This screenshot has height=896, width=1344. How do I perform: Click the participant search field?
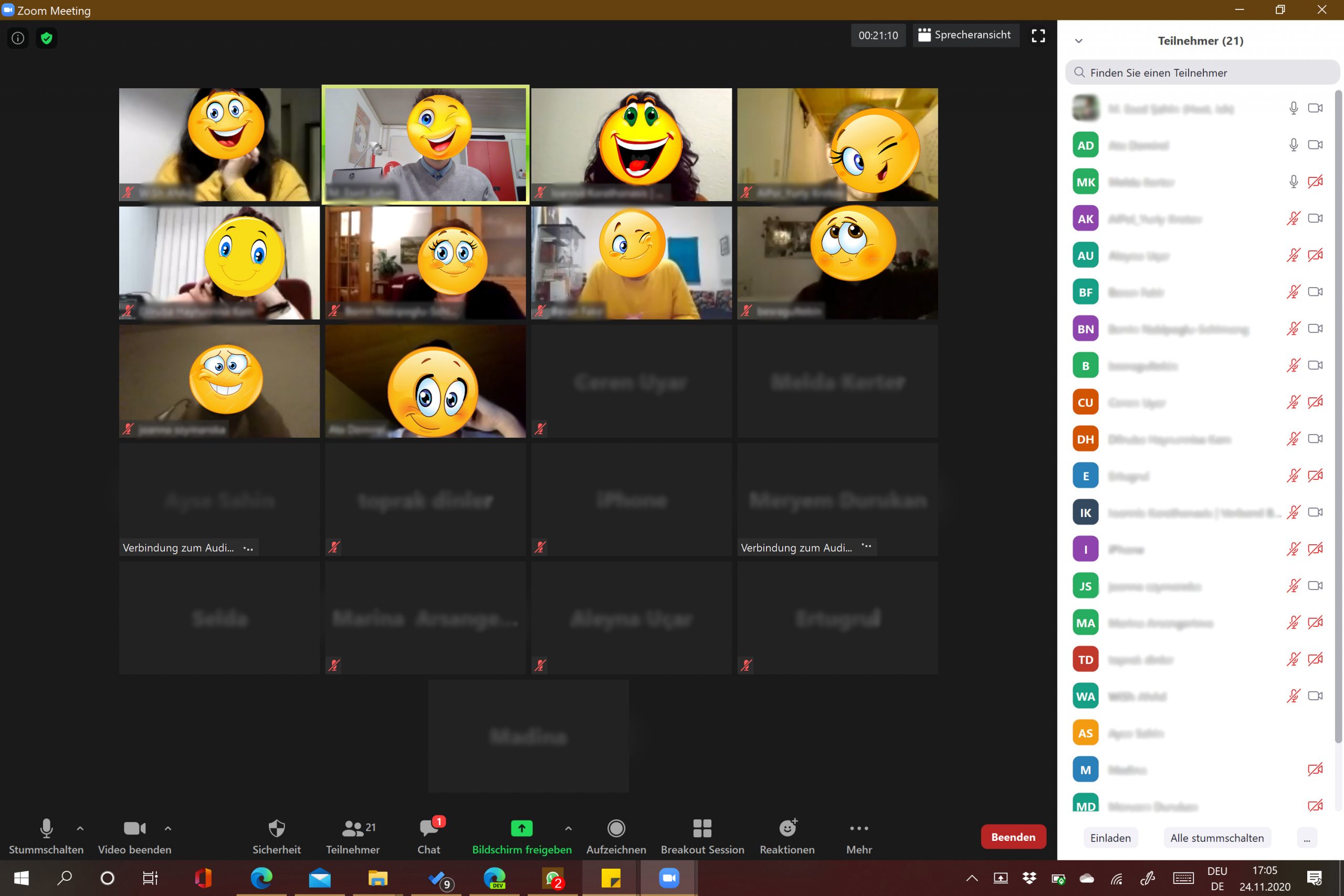[x=1200, y=72]
